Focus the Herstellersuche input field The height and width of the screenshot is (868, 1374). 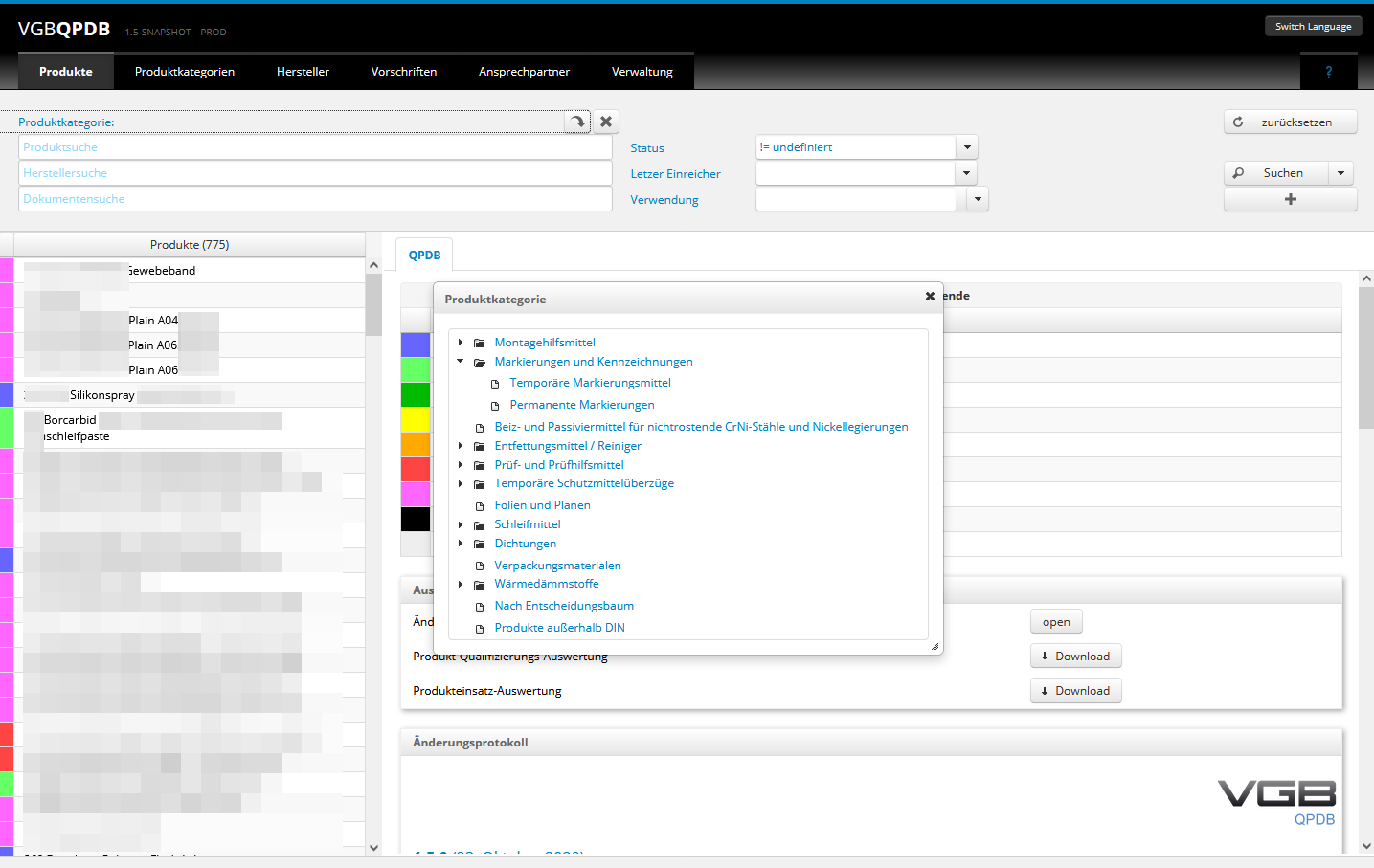pos(315,173)
